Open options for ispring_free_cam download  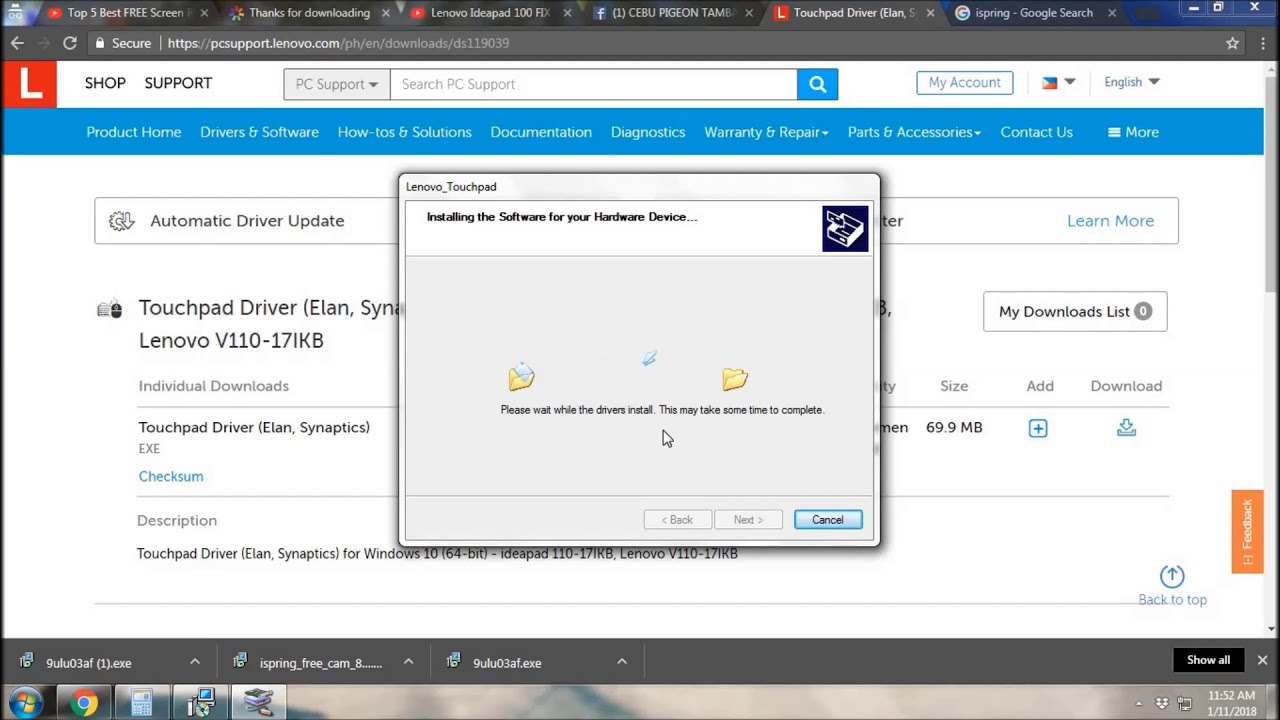click(x=408, y=662)
